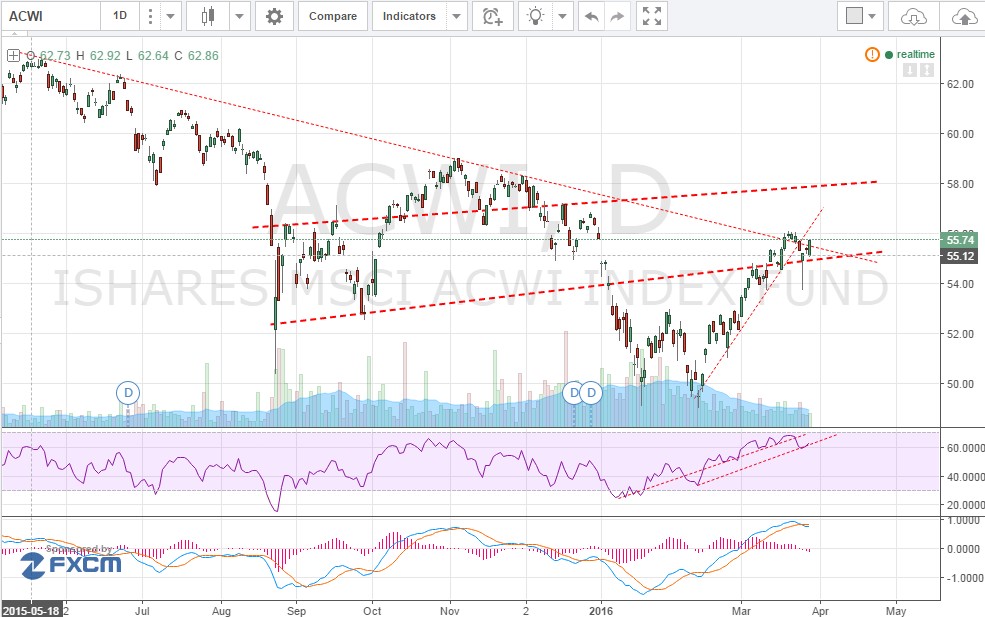
Task: Click the Mar label on time axis
Action: click(x=741, y=611)
